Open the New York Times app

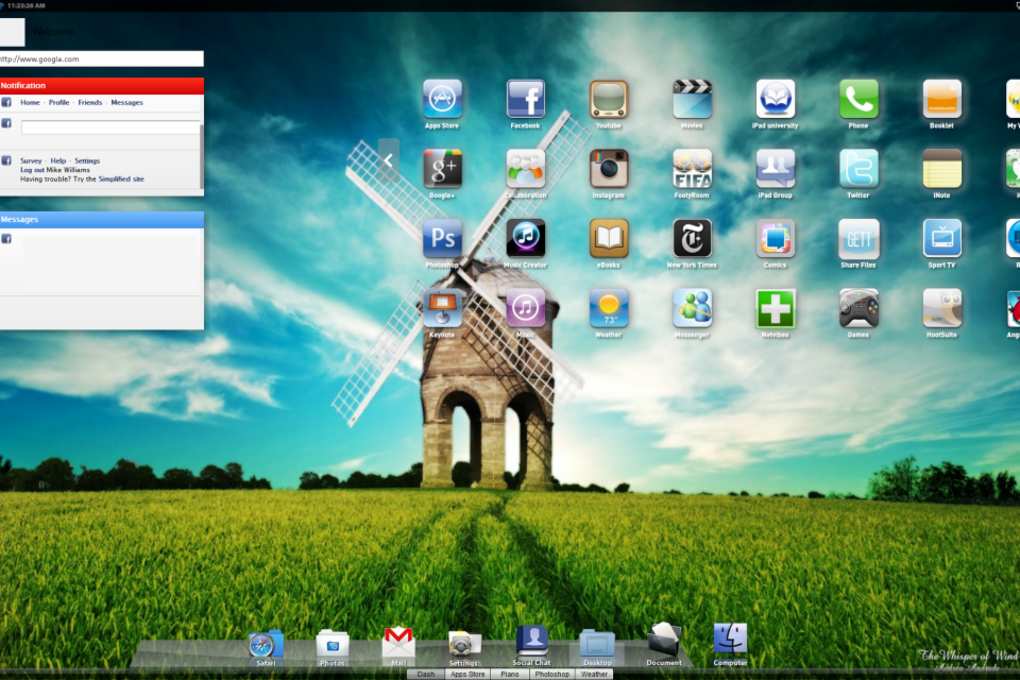[692, 238]
